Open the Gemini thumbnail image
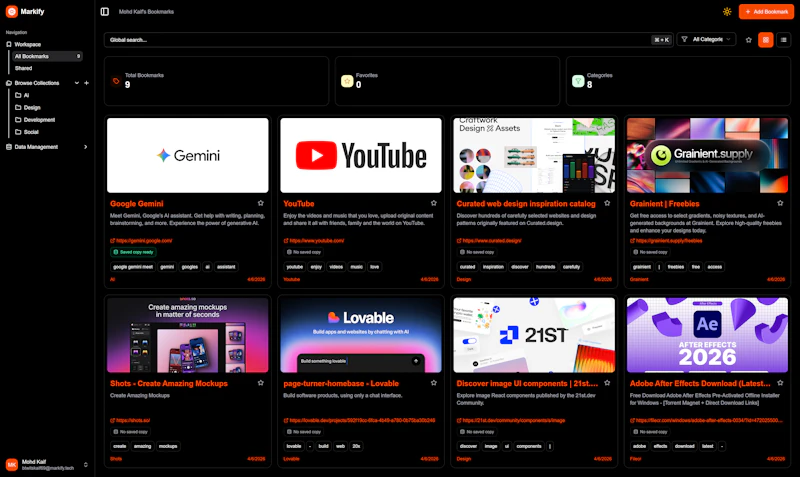The height and width of the screenshot is (477, 800). 188,156
